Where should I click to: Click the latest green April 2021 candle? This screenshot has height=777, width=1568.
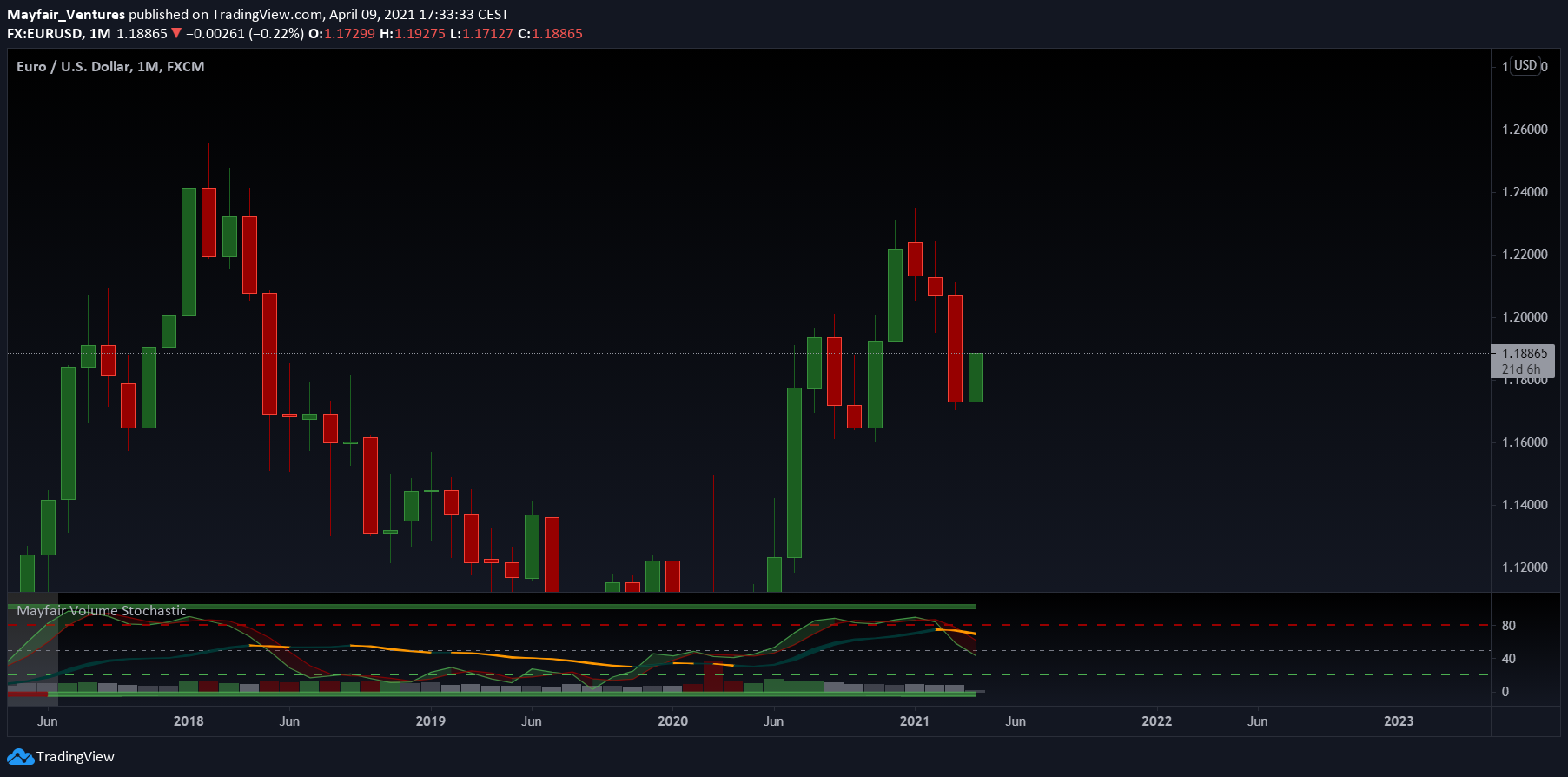[976, 377]
